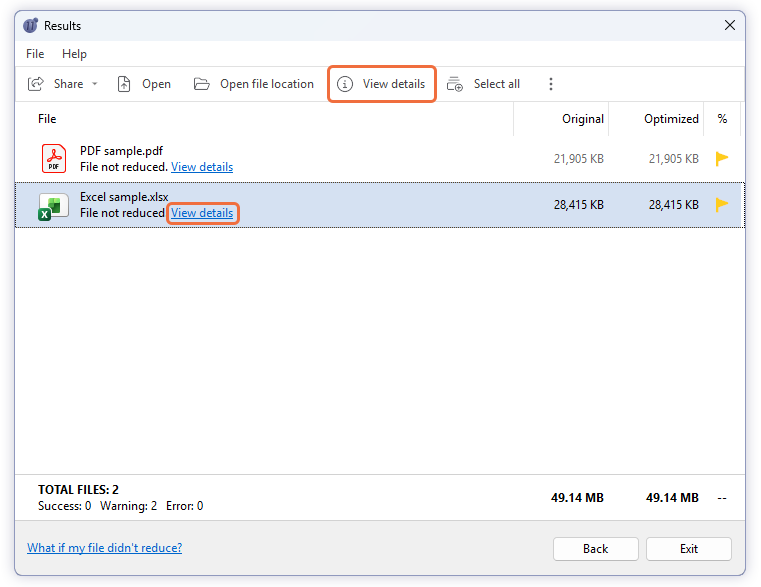761x587 pixels.
Task: Sort by the Original column header
Action: (x=582, y=119)
